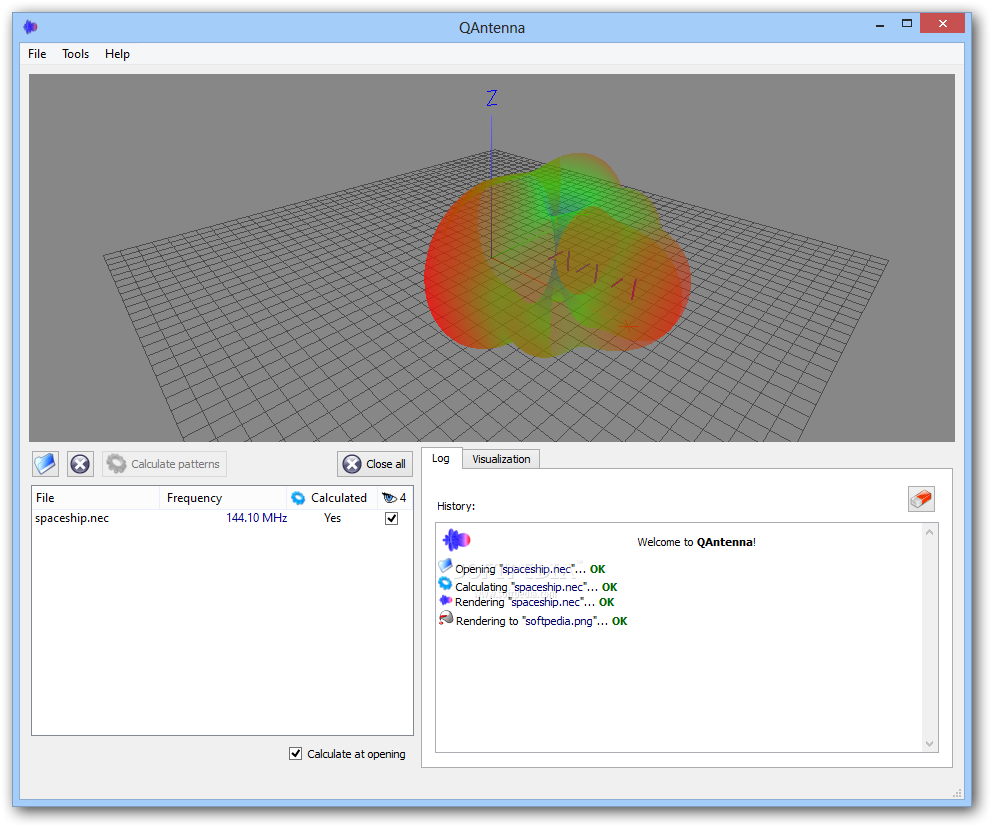992x827 pixels.
Task: Click the 3D radiation pattern view
Action: tap(492, 258)
